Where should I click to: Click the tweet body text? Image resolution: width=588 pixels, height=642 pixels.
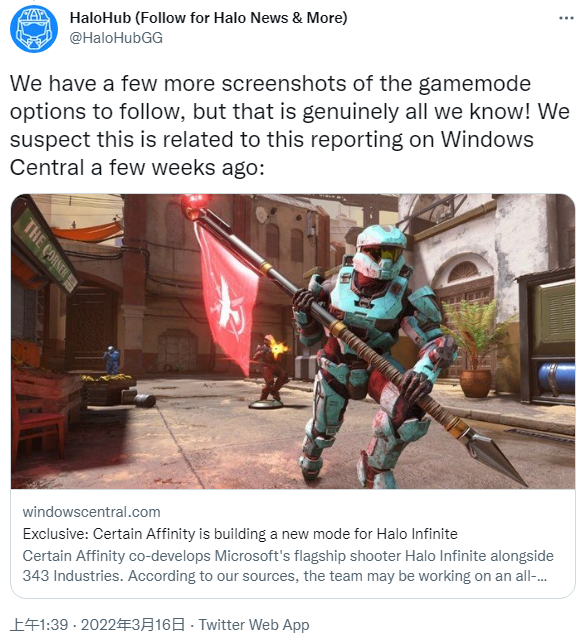289,125
